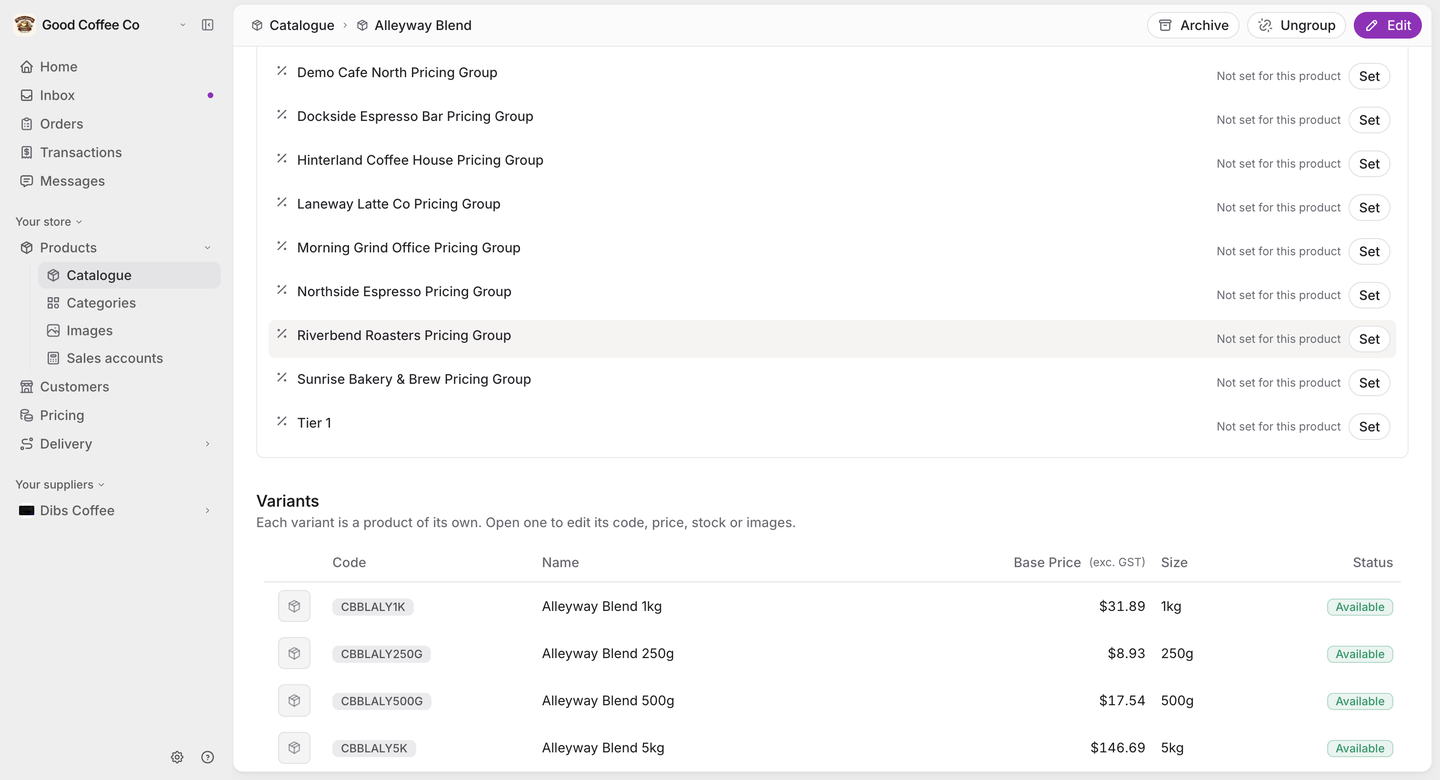Click the Good Coffee Co logo icon

pyautogui.click(x=25, y=25)
